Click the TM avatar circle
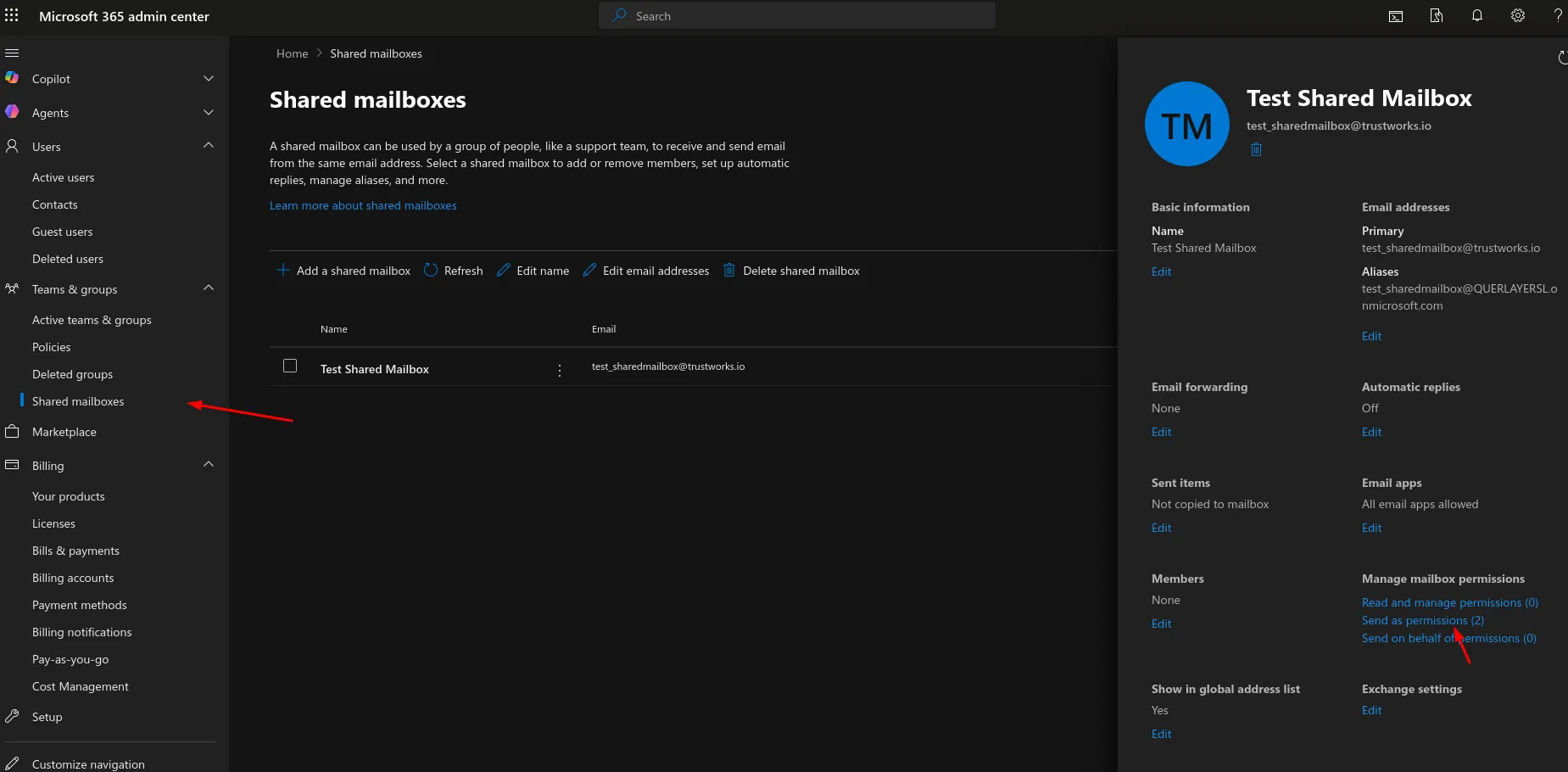1568x772 pixels. [1187, 124]
